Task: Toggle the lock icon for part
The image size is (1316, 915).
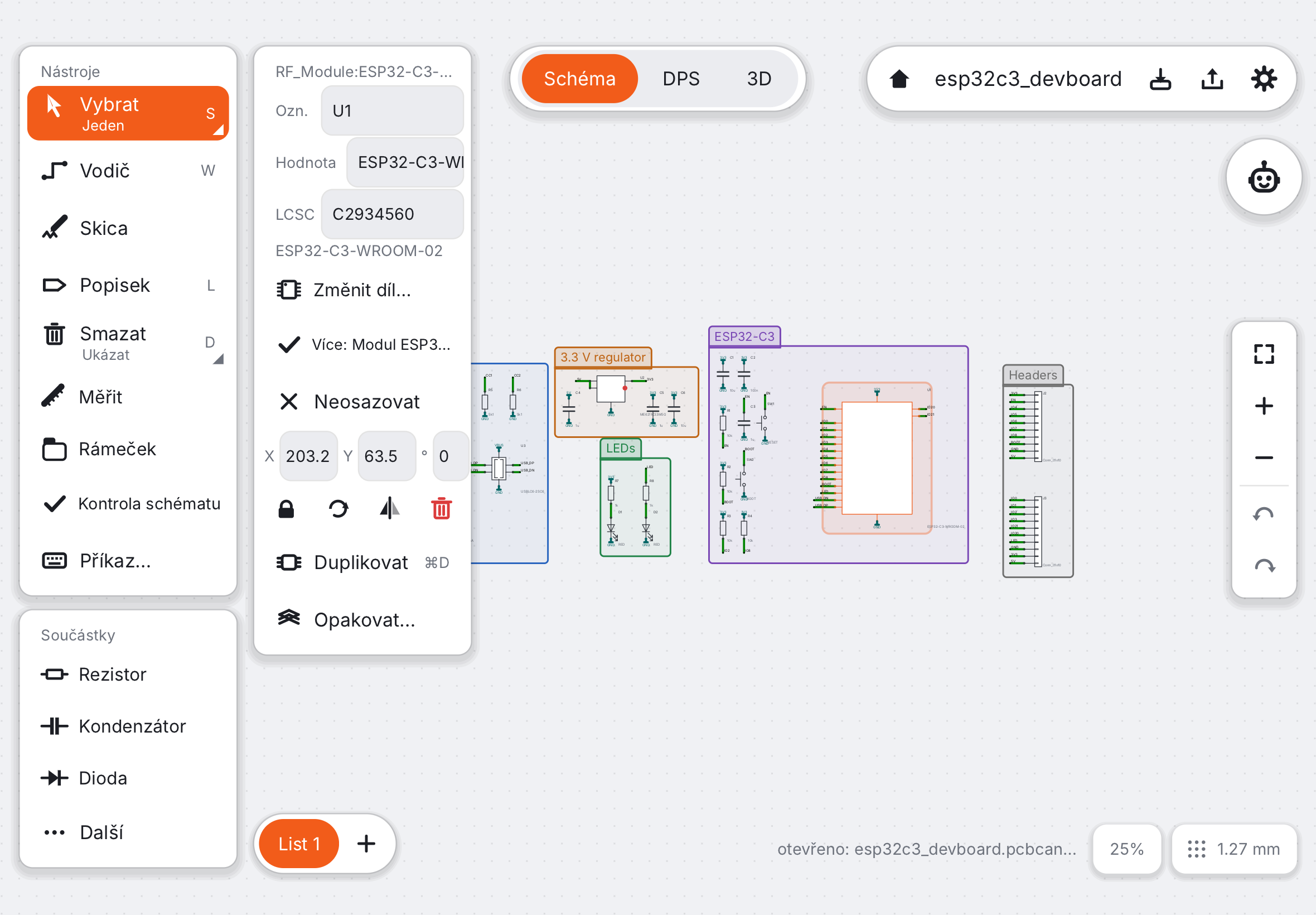Action: (x=286, y=509)
